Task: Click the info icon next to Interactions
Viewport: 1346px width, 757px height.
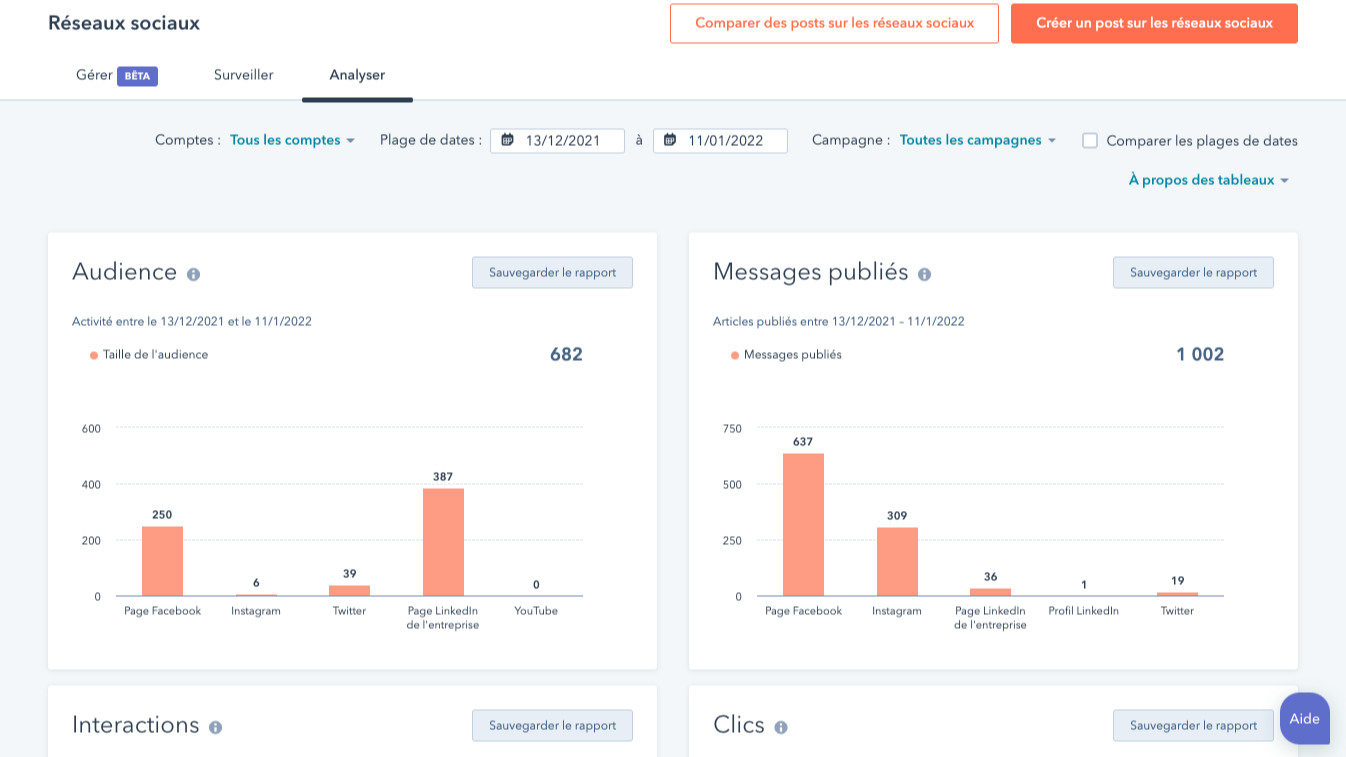Action: [x=213, y=726]
